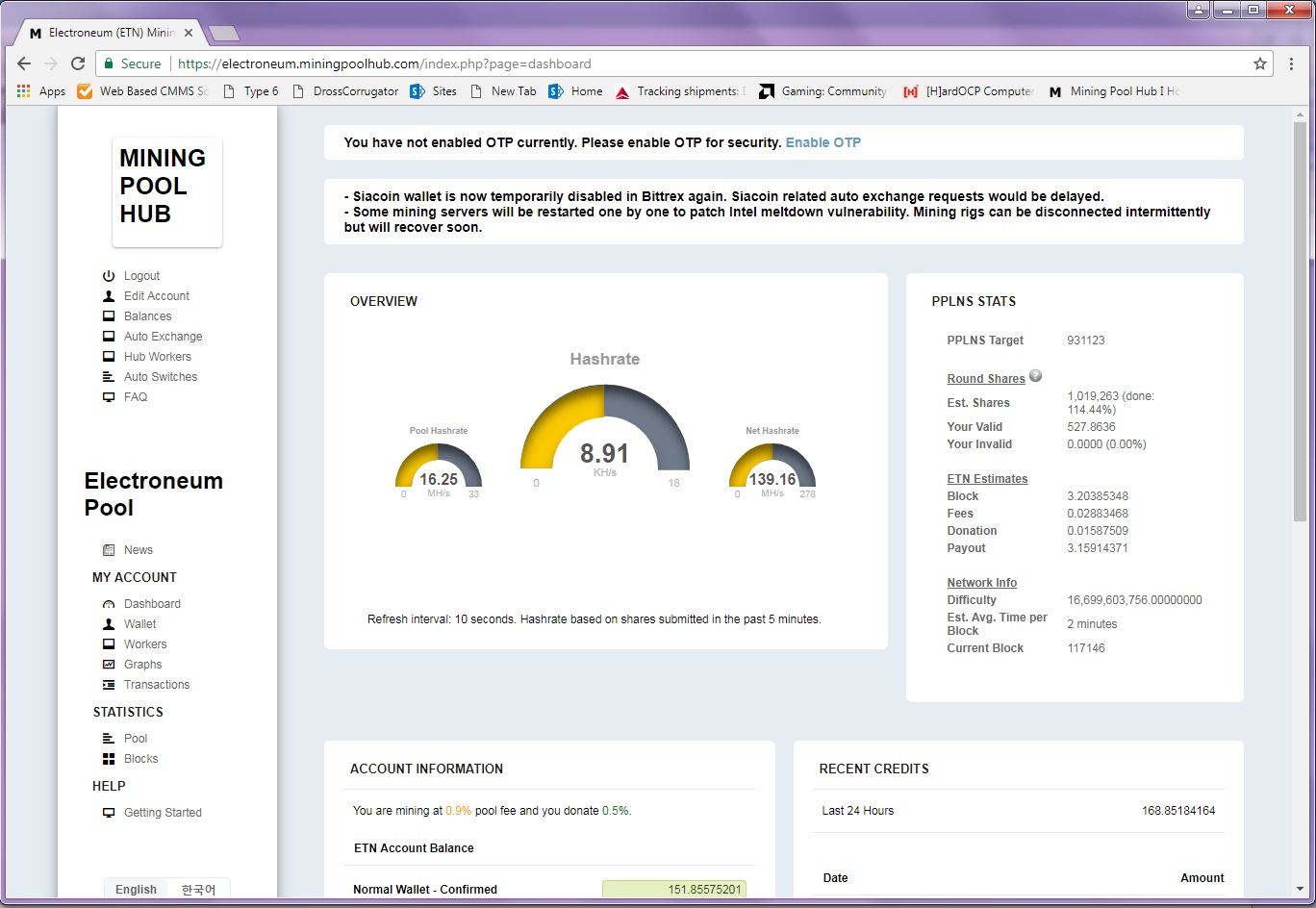Open the Chrome three-dot menu

[x=1292, y=63]
